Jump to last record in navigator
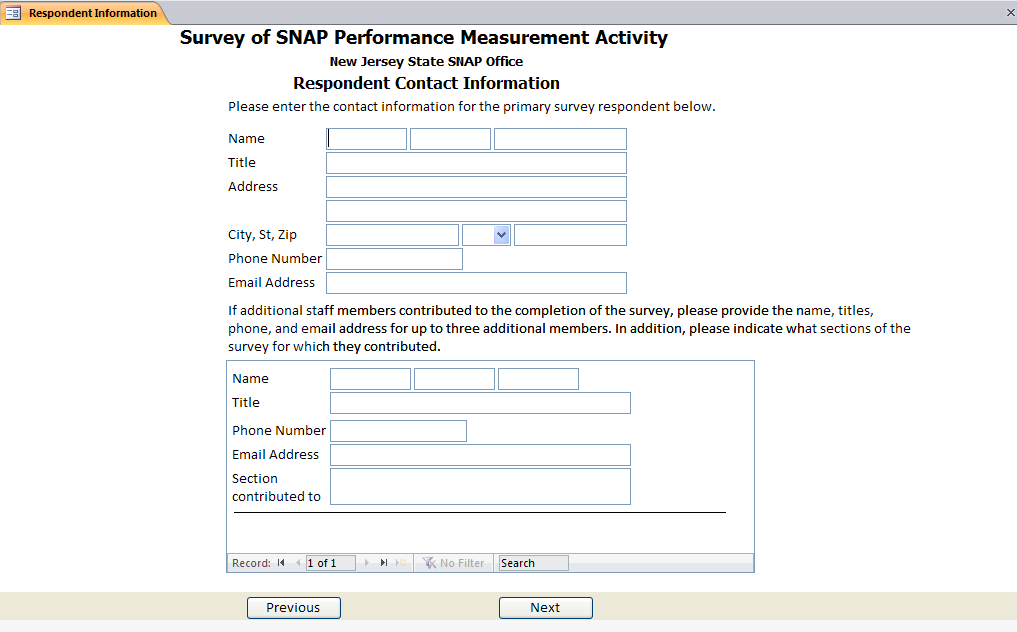 click(384, 563)
